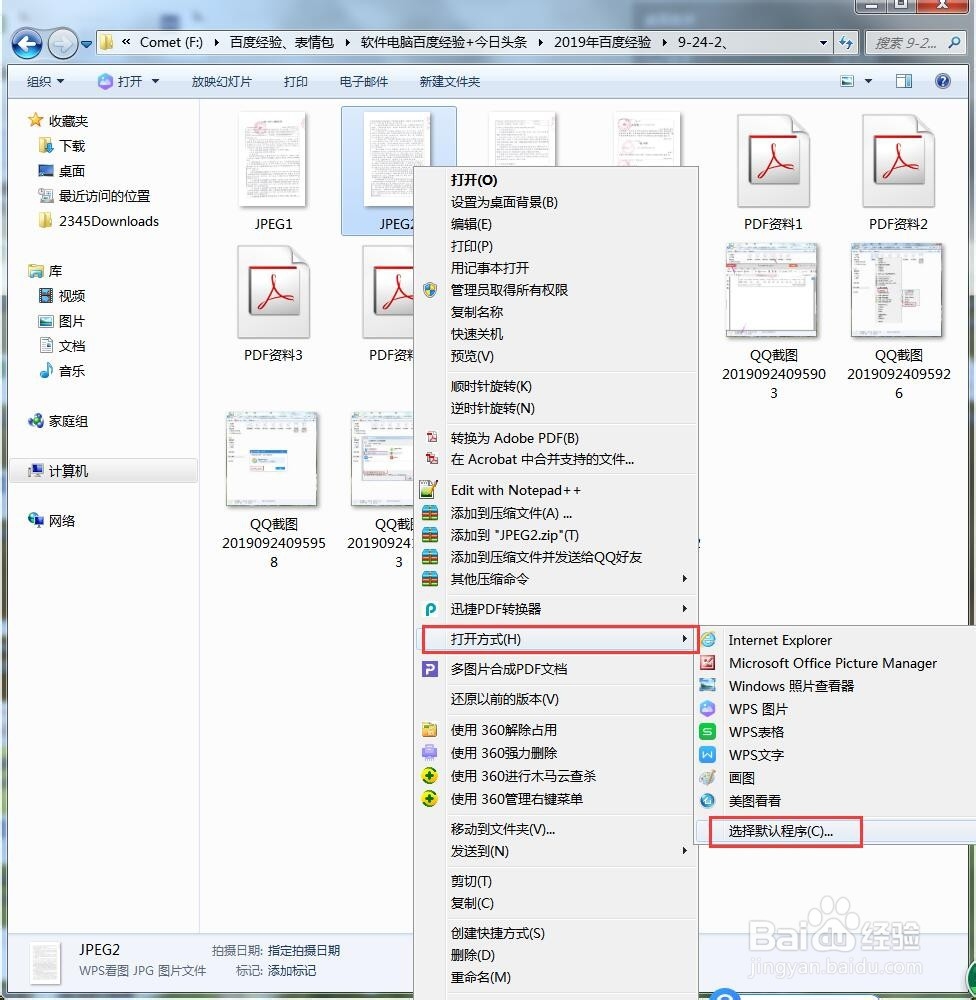Click the change view icon on the toolbar
Screen dimensions: 976x1000
pos(846,81)
